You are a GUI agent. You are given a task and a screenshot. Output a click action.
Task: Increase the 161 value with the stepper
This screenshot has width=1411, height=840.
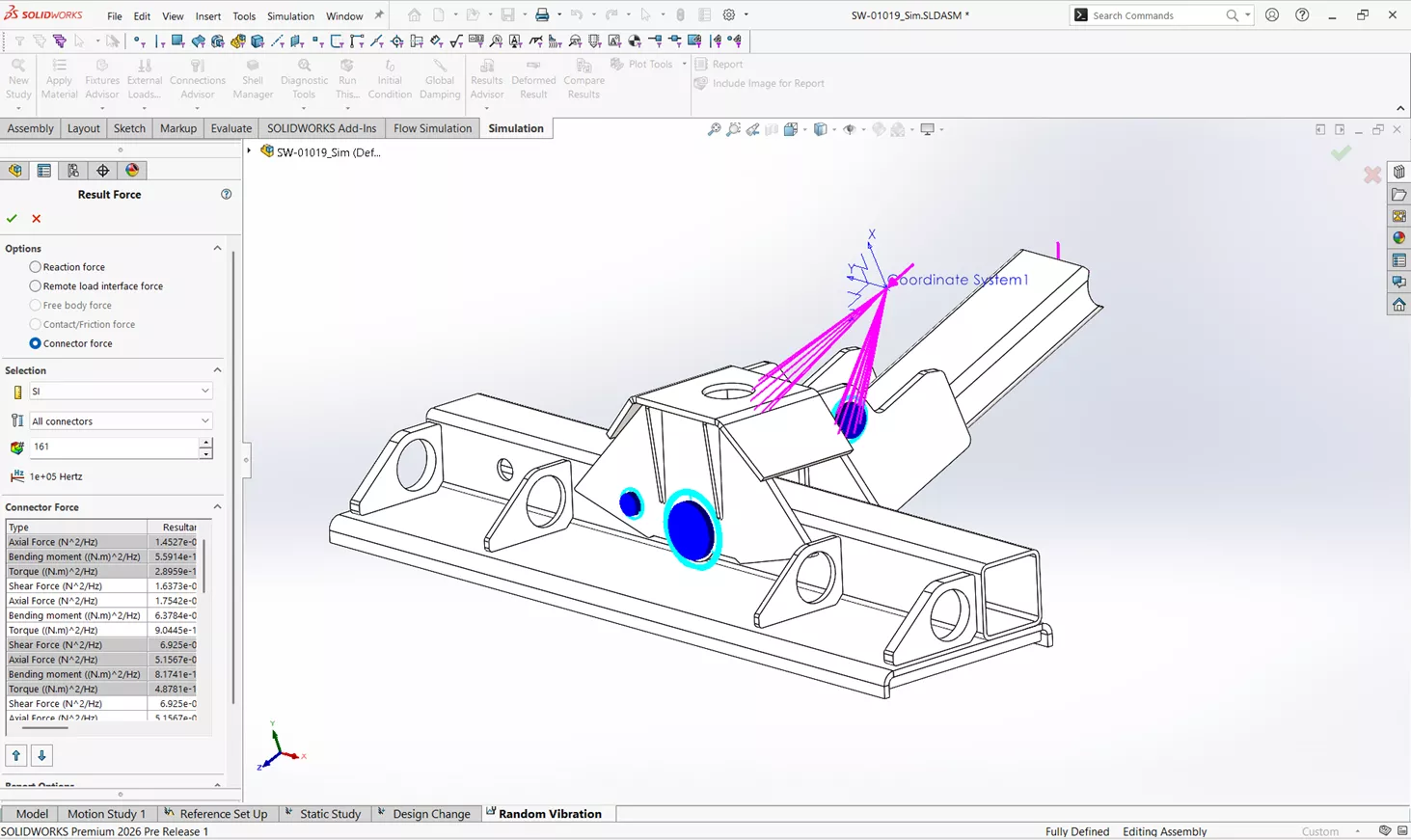click(204, 442)
